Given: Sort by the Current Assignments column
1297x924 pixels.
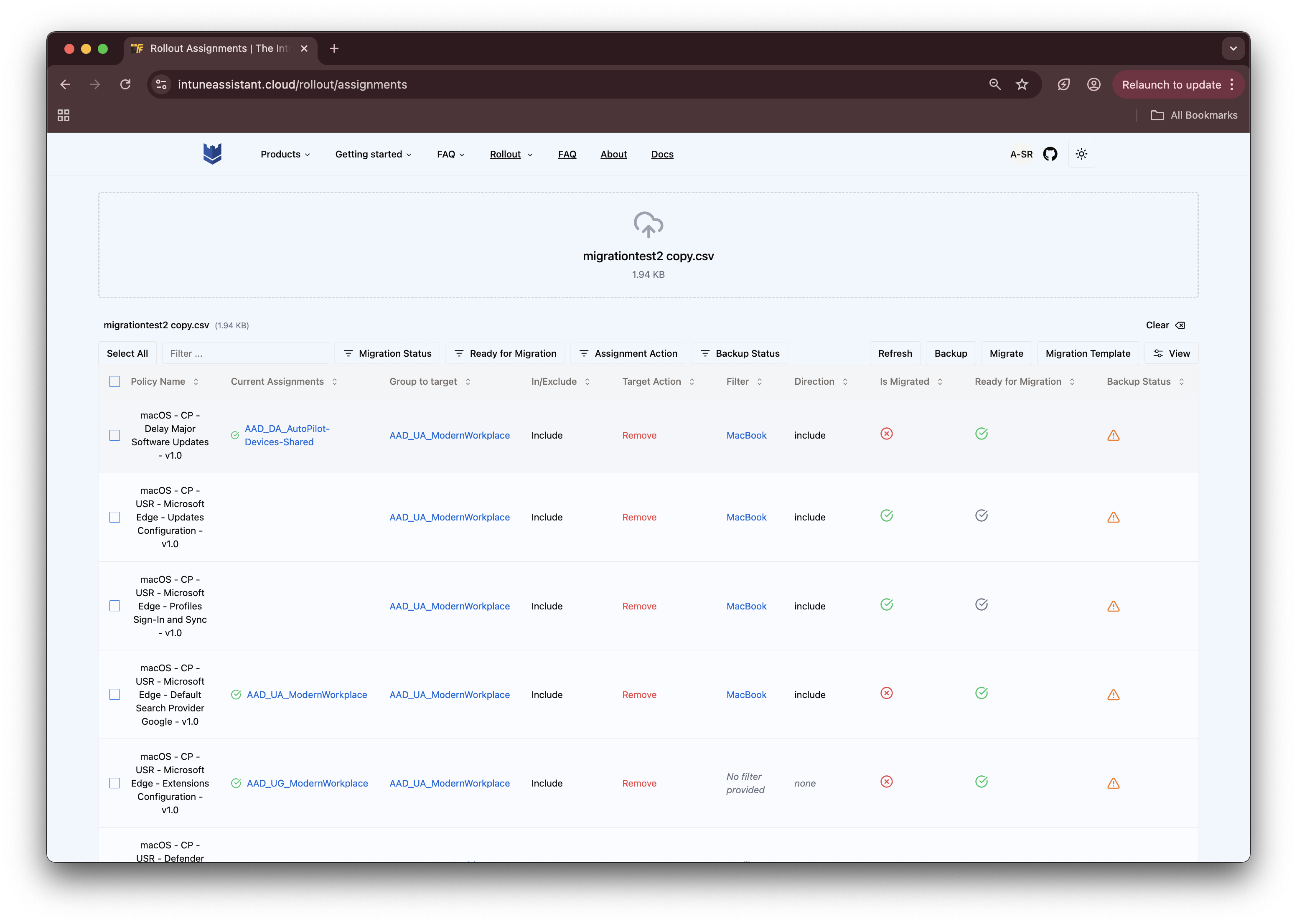Looking at the screenshot, I should pos(284,381).
